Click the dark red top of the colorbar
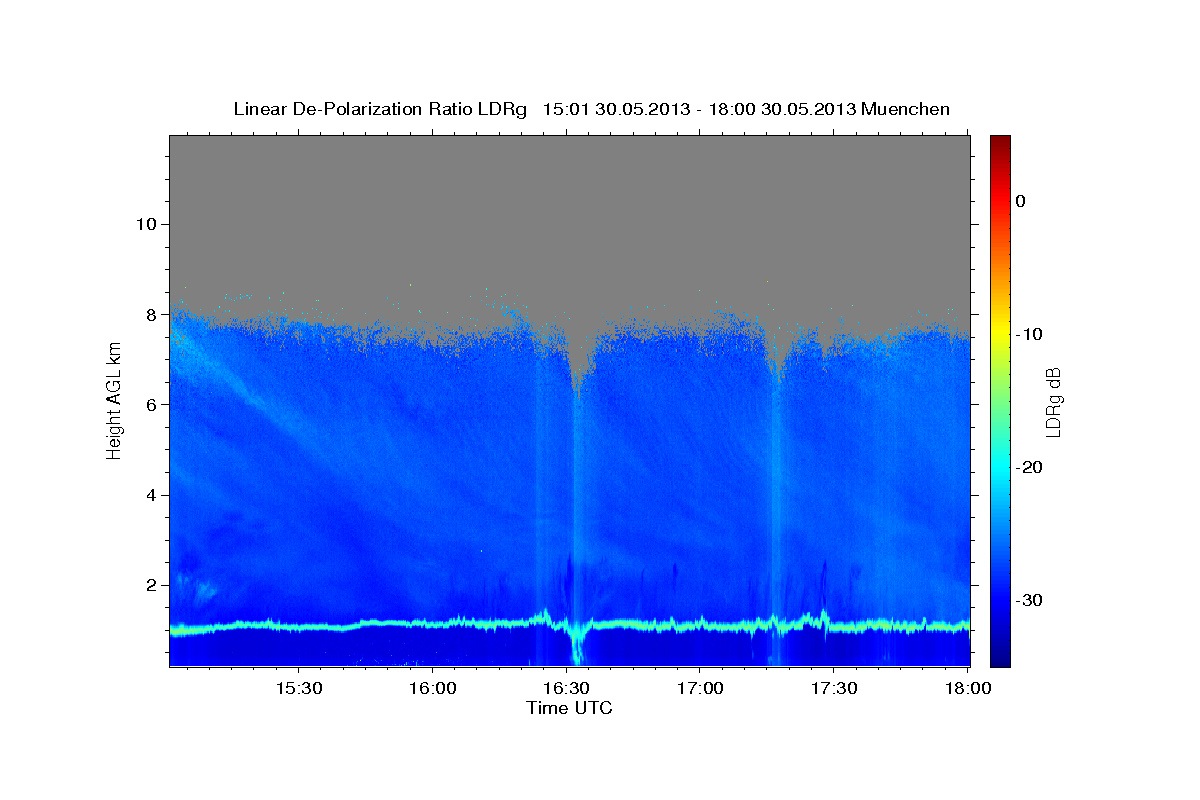 [1000, 142]
